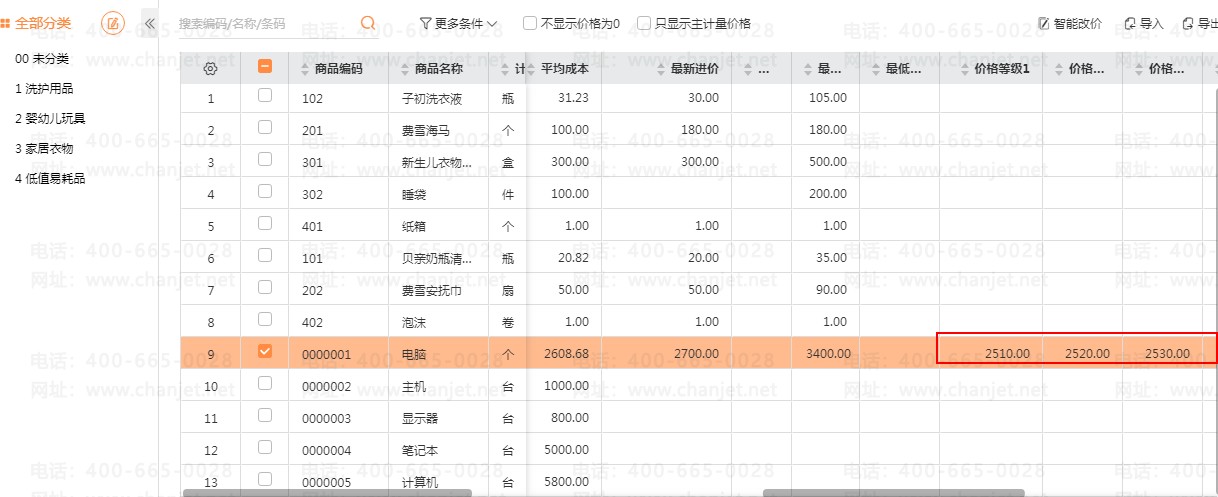Collapse the category sidebar with double-chevron

pos(149,23)
